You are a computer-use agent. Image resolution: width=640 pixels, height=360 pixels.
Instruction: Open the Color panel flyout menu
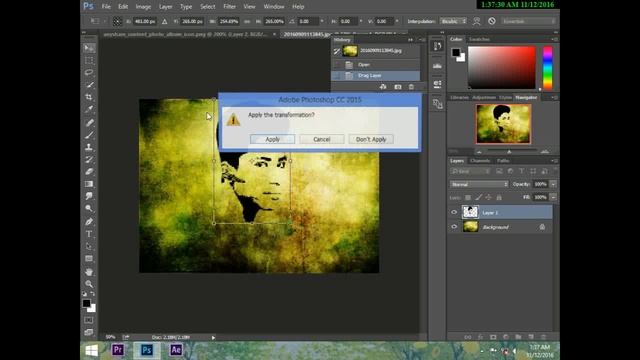pos(554,39)
